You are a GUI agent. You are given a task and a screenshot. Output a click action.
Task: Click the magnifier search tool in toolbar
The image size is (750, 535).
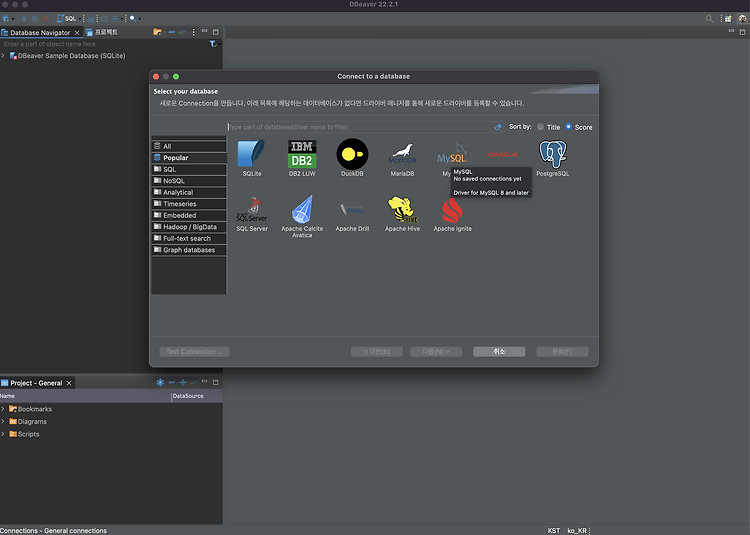point(132,19)
